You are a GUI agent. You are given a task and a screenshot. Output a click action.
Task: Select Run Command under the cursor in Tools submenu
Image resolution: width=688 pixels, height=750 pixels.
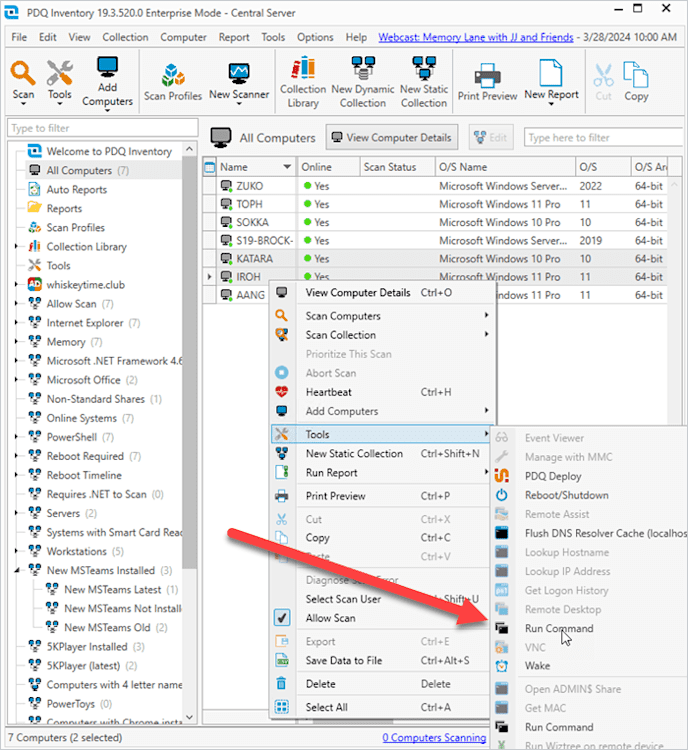tap(559, 629)
